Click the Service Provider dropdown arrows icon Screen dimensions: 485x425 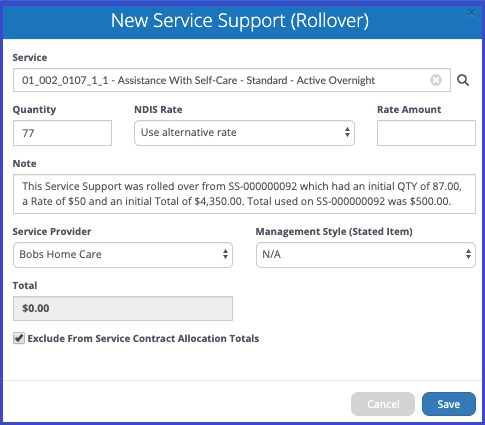(x=225, y=254)
